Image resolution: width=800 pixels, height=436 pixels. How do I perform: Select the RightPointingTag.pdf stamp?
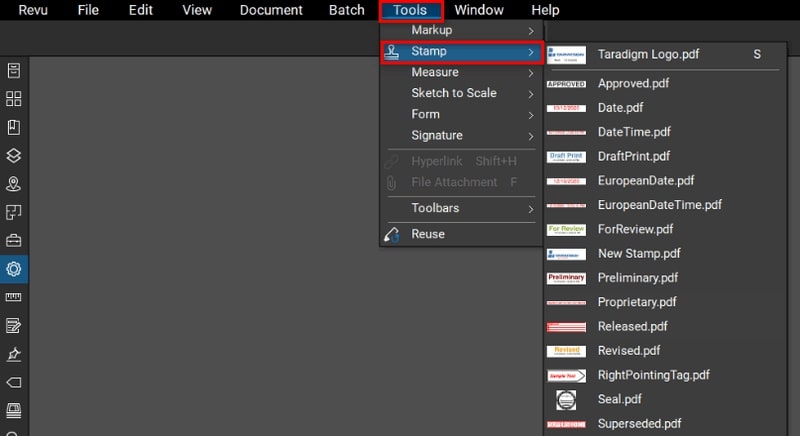point(653,375)
